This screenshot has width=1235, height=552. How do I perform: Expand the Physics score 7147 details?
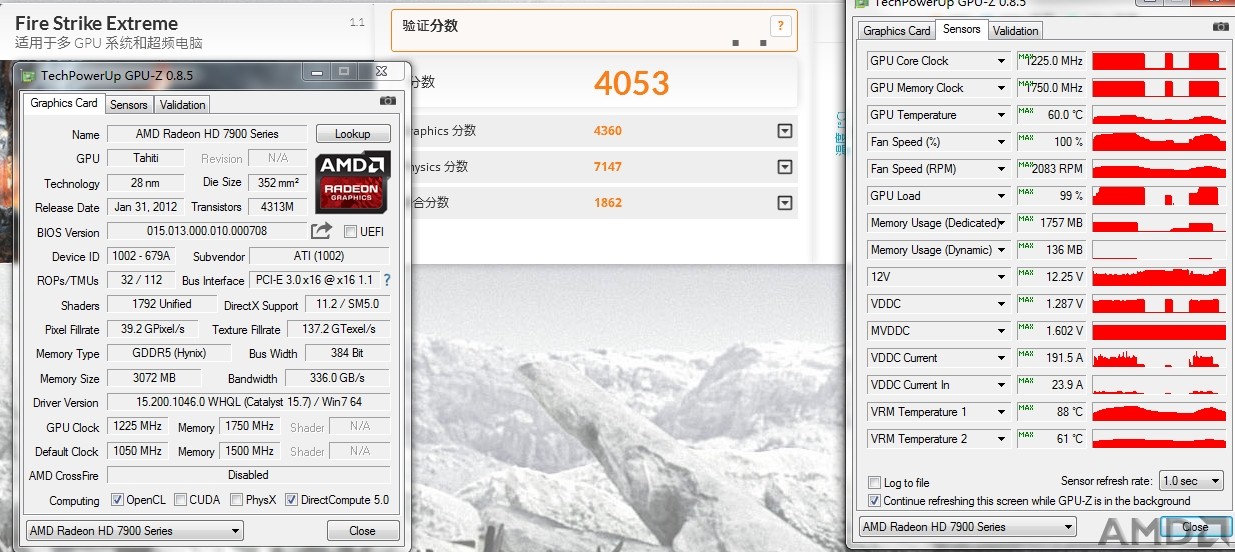click(785, 167)
